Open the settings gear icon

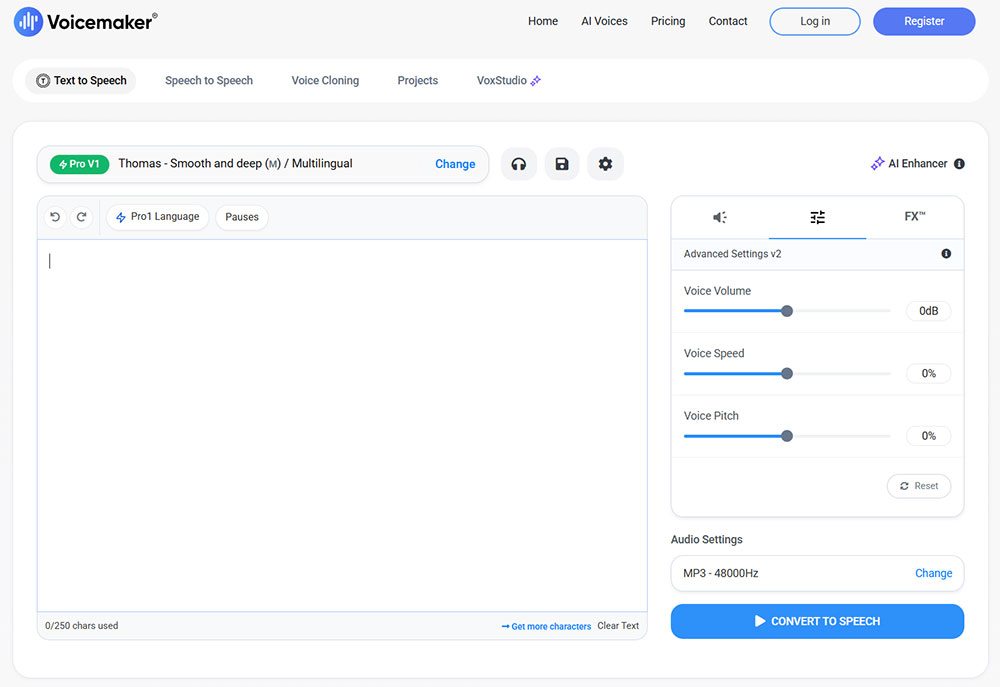(605, 164)
